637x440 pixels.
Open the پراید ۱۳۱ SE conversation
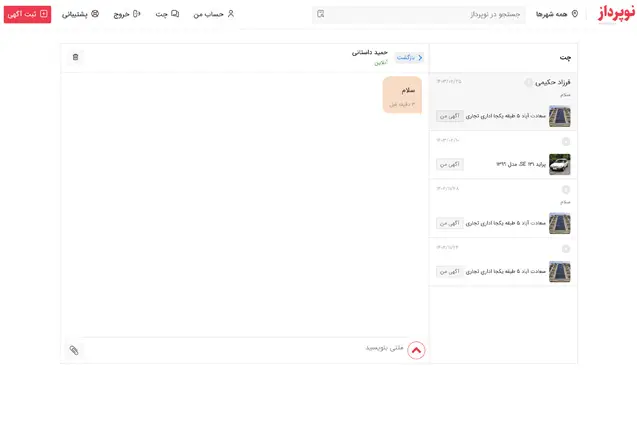(x=503, y=156)
